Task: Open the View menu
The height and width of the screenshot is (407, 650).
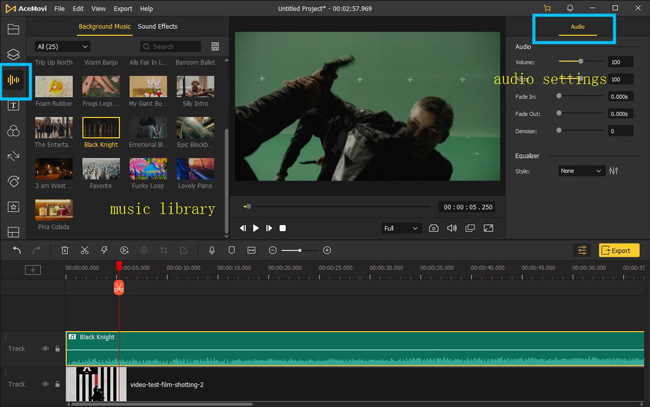Action: [98, 9]
